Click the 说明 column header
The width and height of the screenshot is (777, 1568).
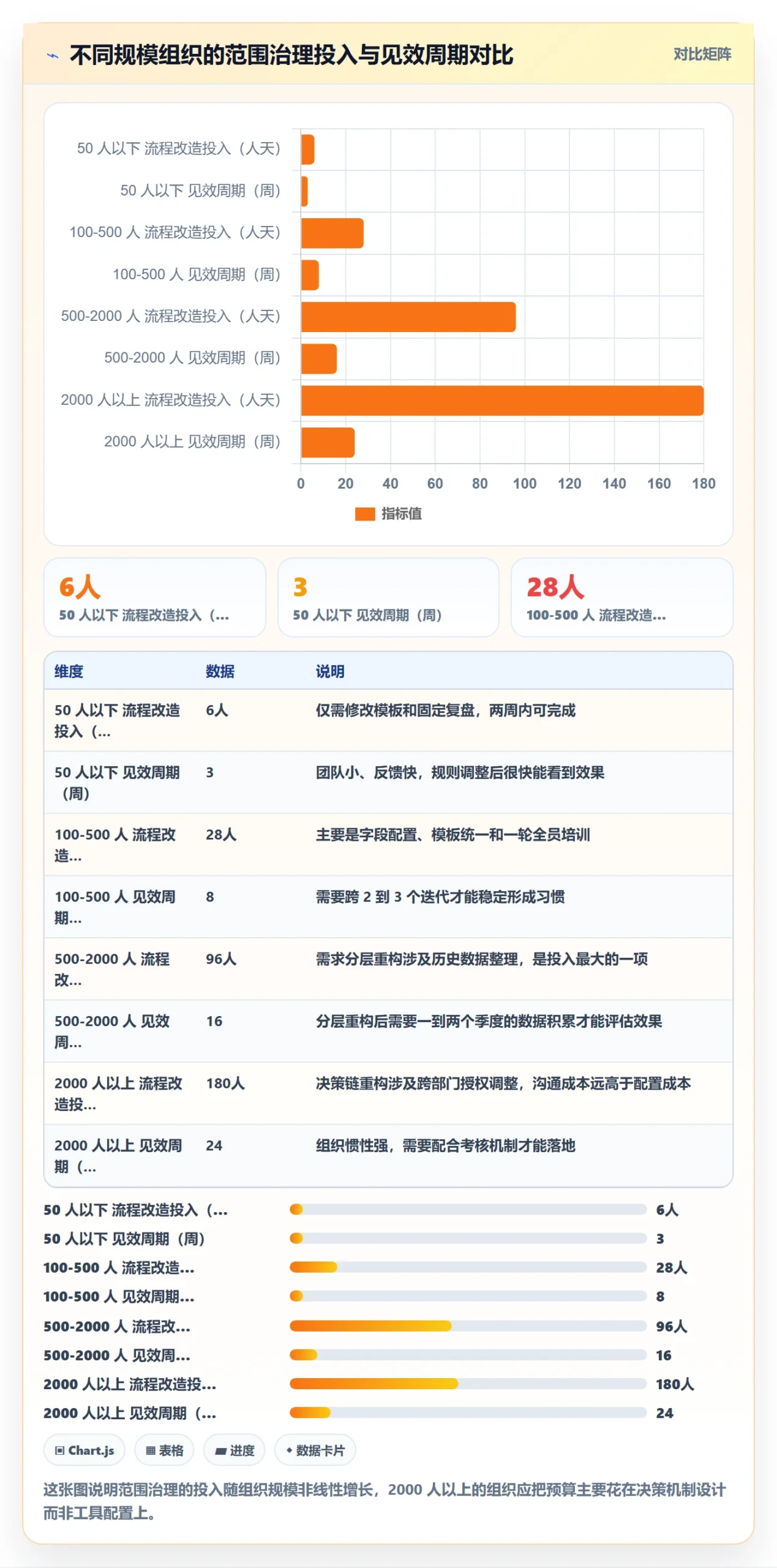(x=330, y=671)
